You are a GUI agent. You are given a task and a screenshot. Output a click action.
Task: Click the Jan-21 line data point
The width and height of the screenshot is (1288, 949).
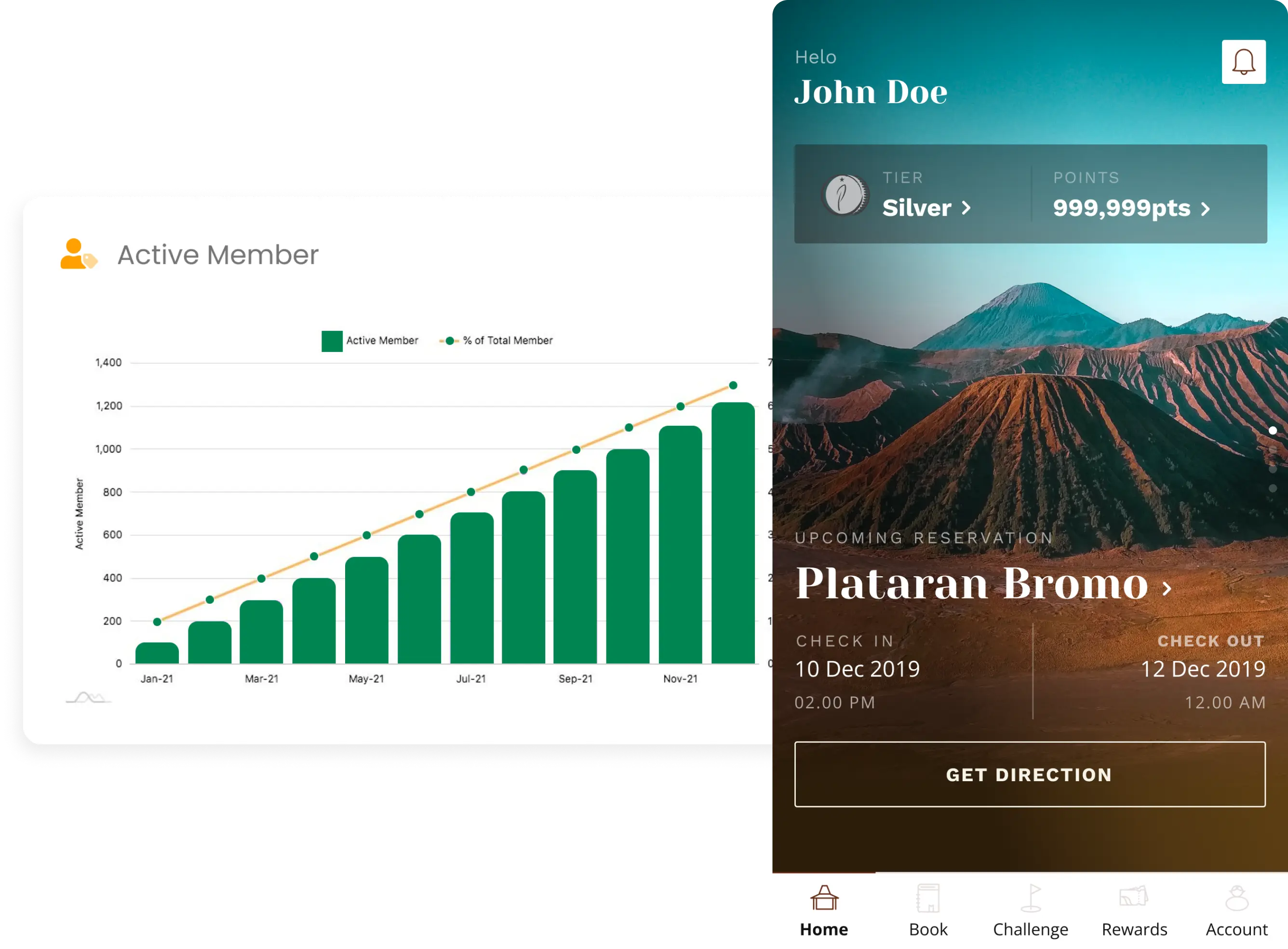pyautogui.click(x=157, y=622)
